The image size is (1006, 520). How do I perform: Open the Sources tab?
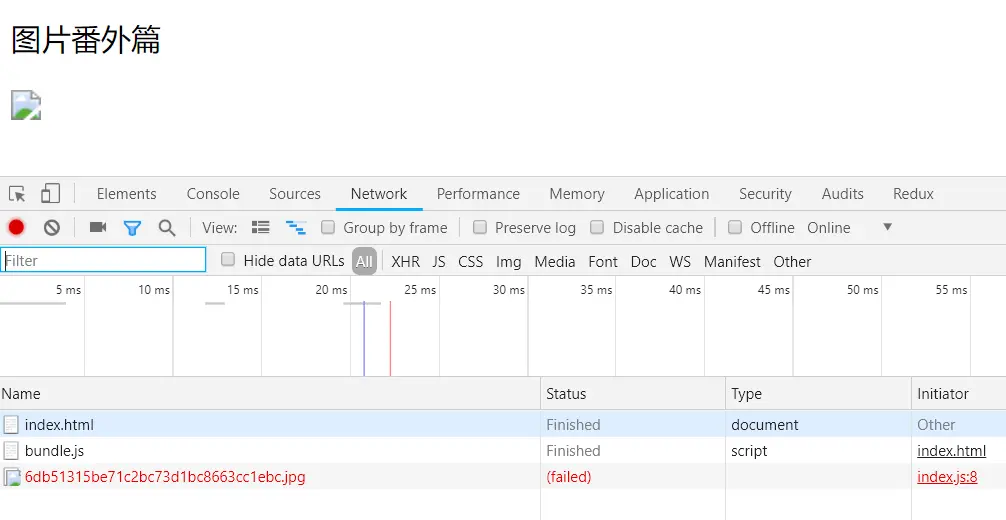coord(295,194)
